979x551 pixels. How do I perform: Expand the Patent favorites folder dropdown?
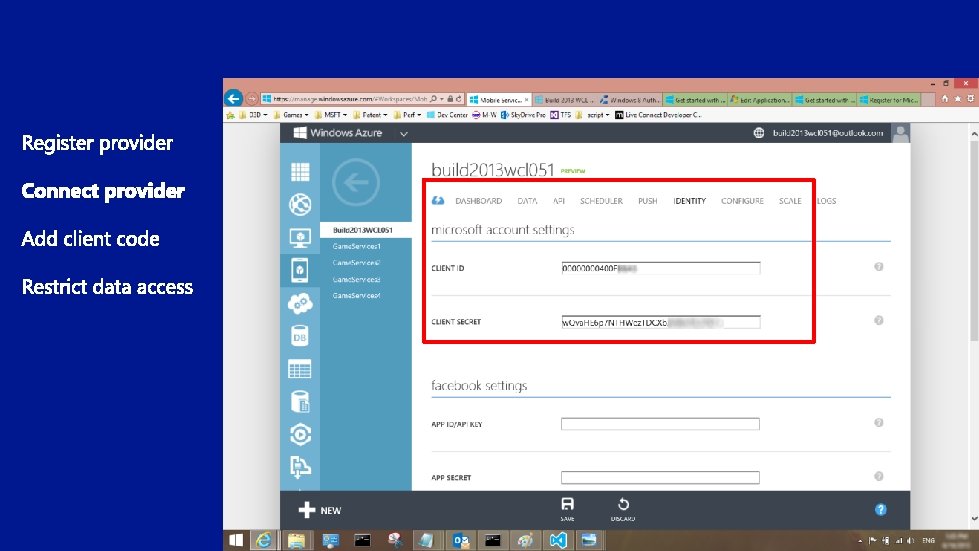point(385,115)
